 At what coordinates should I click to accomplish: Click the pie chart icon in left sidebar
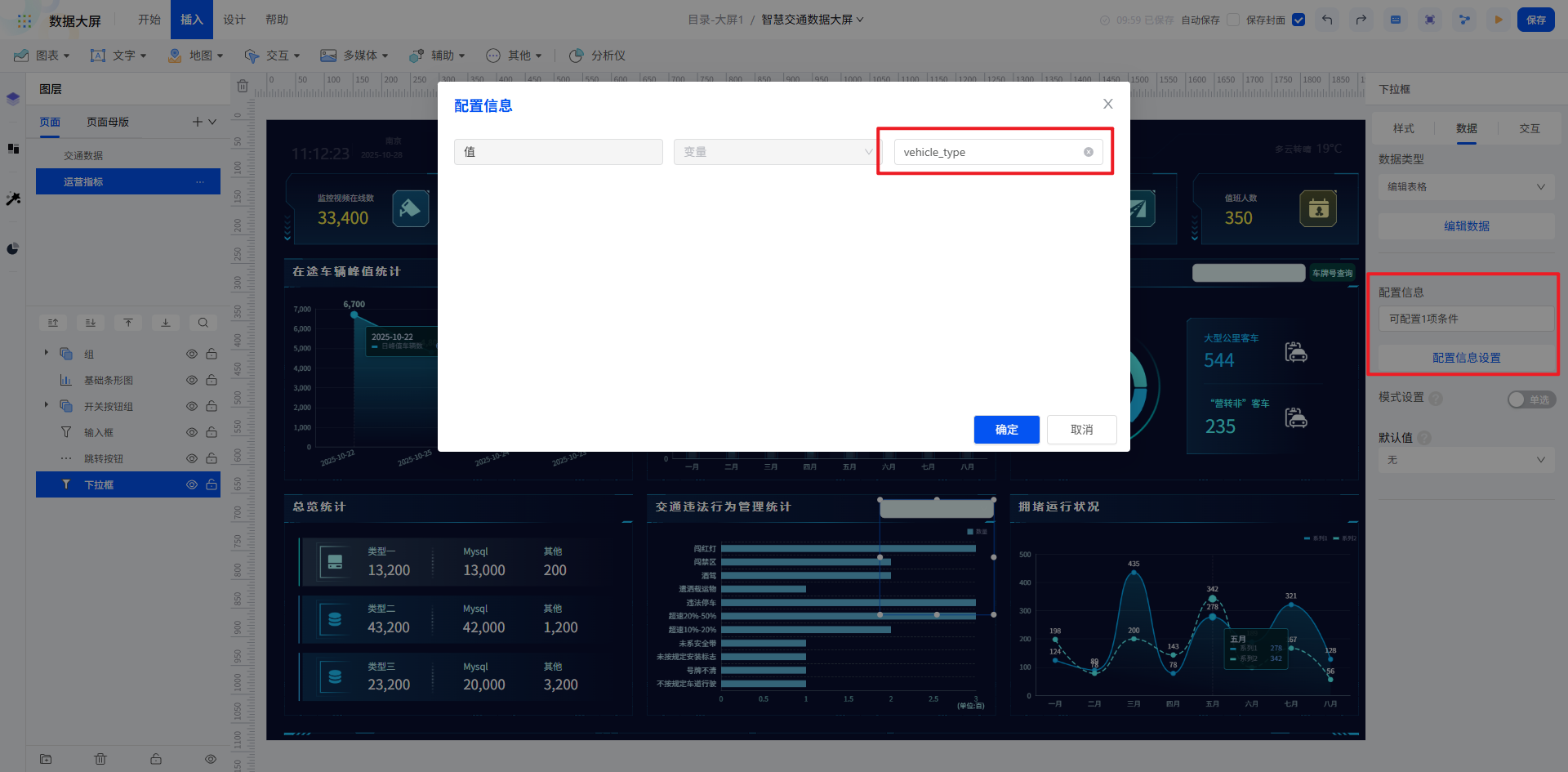[x=13, y=248]
